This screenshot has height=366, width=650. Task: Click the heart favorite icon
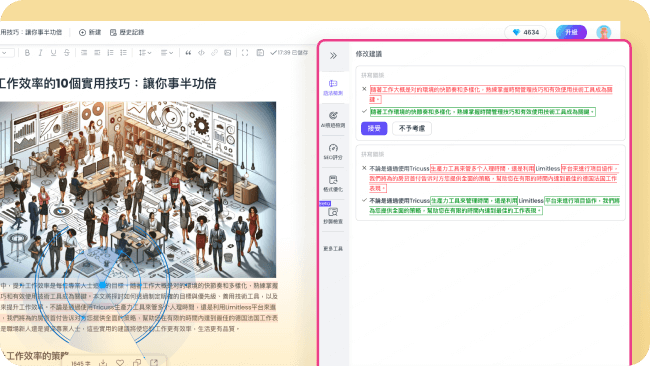(120, 363)
